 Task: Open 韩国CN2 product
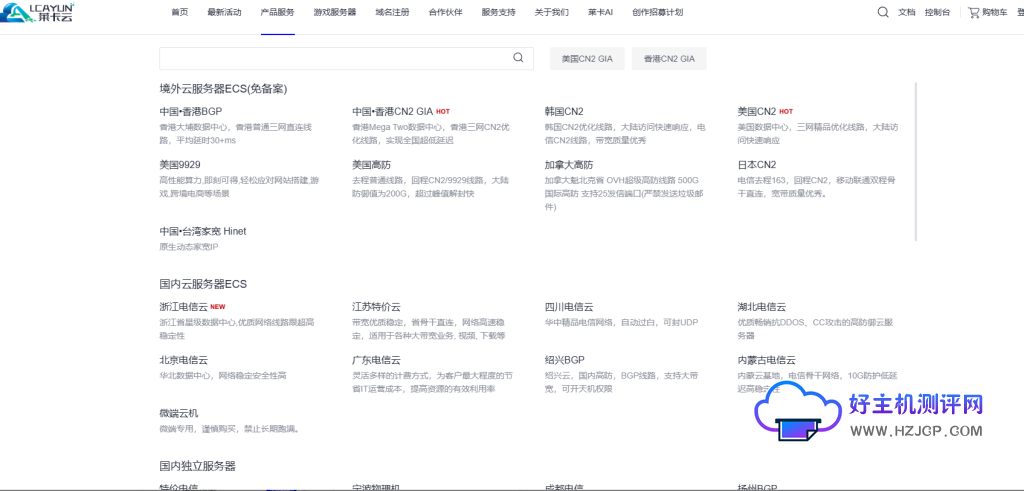point(564,111)
